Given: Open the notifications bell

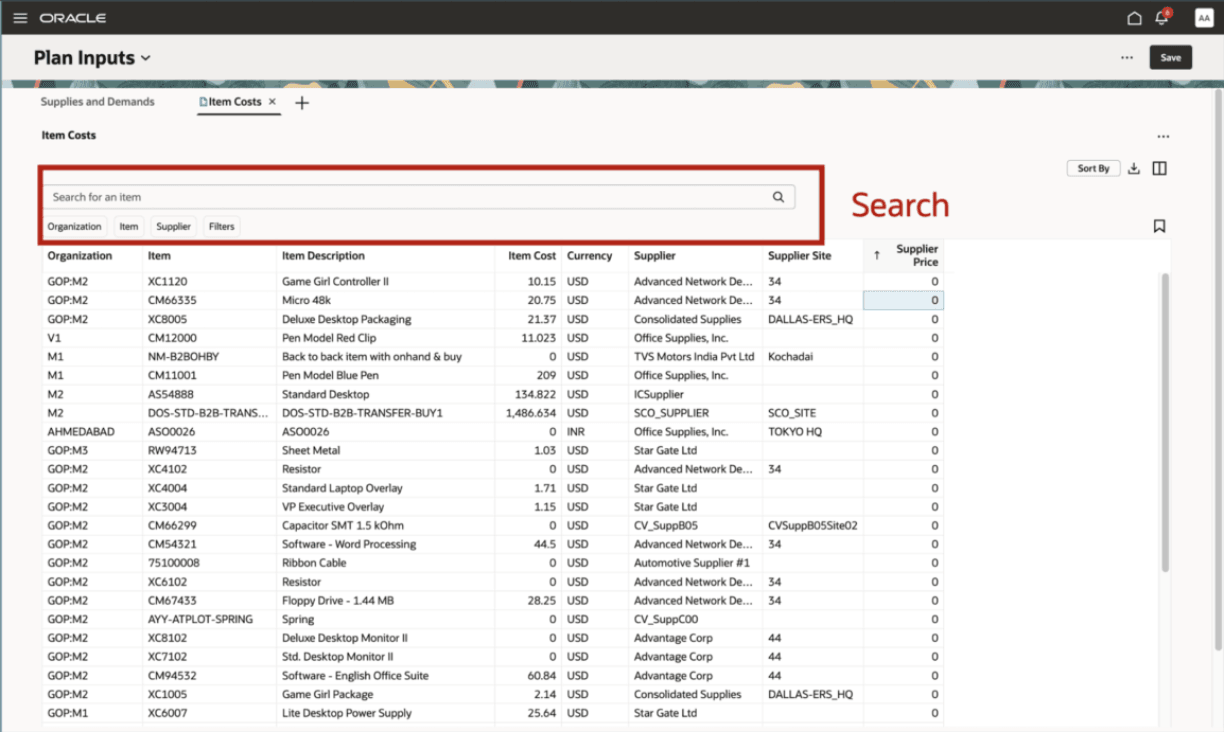Looking at the screenshot, I should click(x=1161, y=17).
